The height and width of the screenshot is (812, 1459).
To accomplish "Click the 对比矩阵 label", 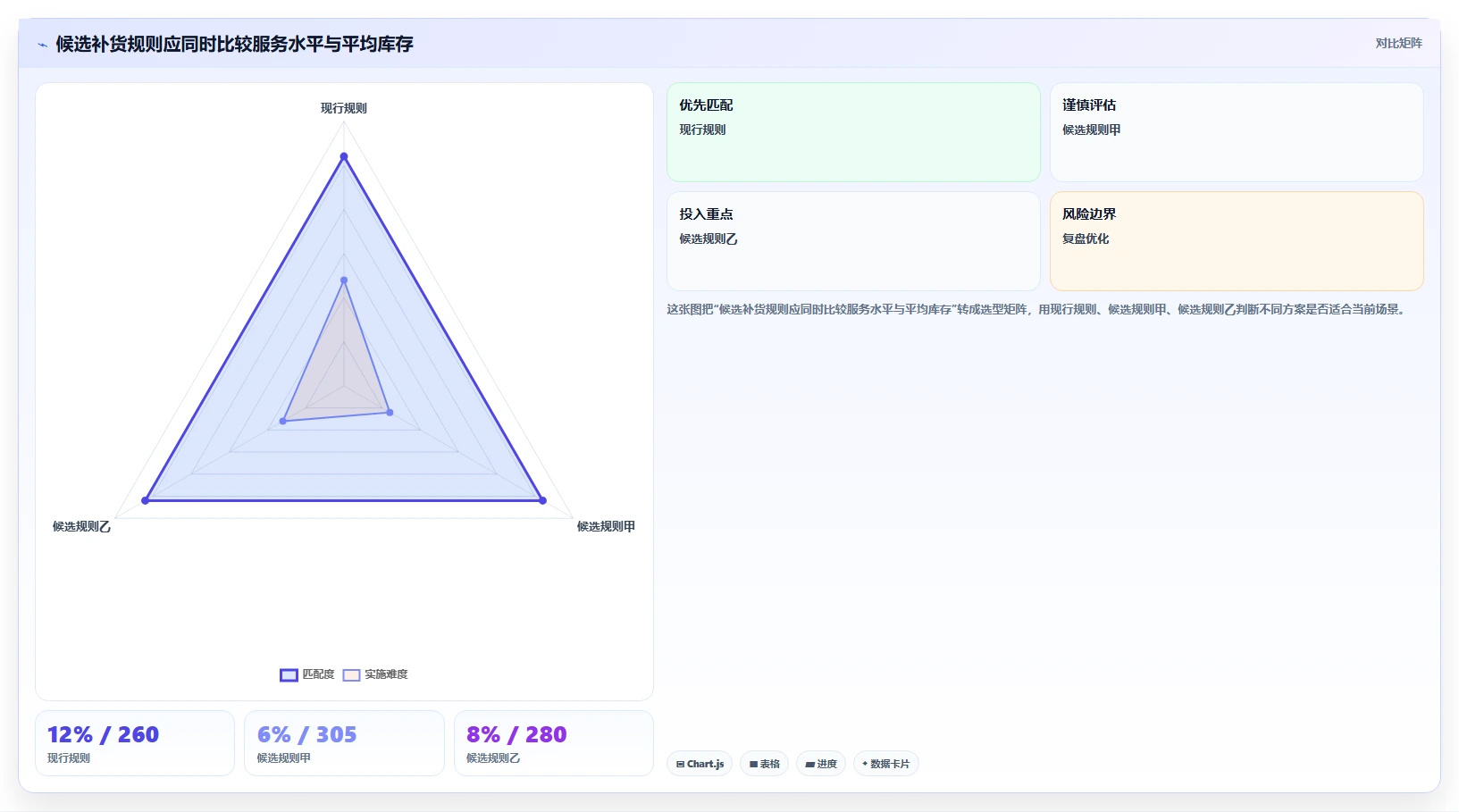I will pyautogui.click(x=1398, y=43).
